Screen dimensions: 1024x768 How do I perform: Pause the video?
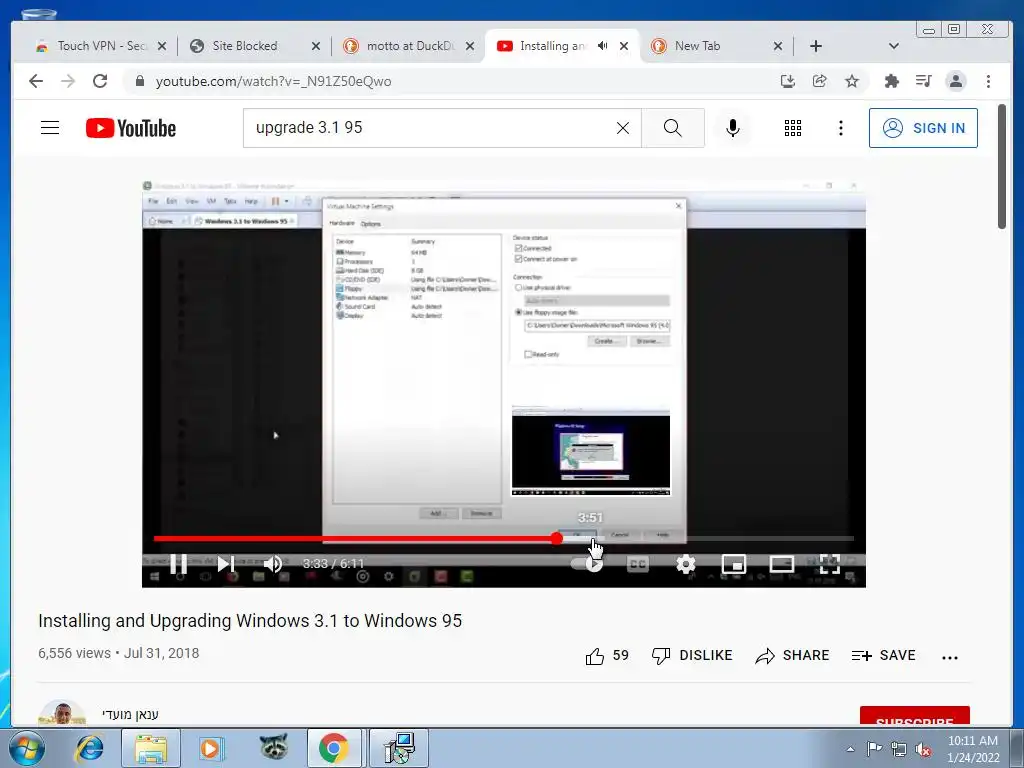pyautogui.click(x=178, y=563)
